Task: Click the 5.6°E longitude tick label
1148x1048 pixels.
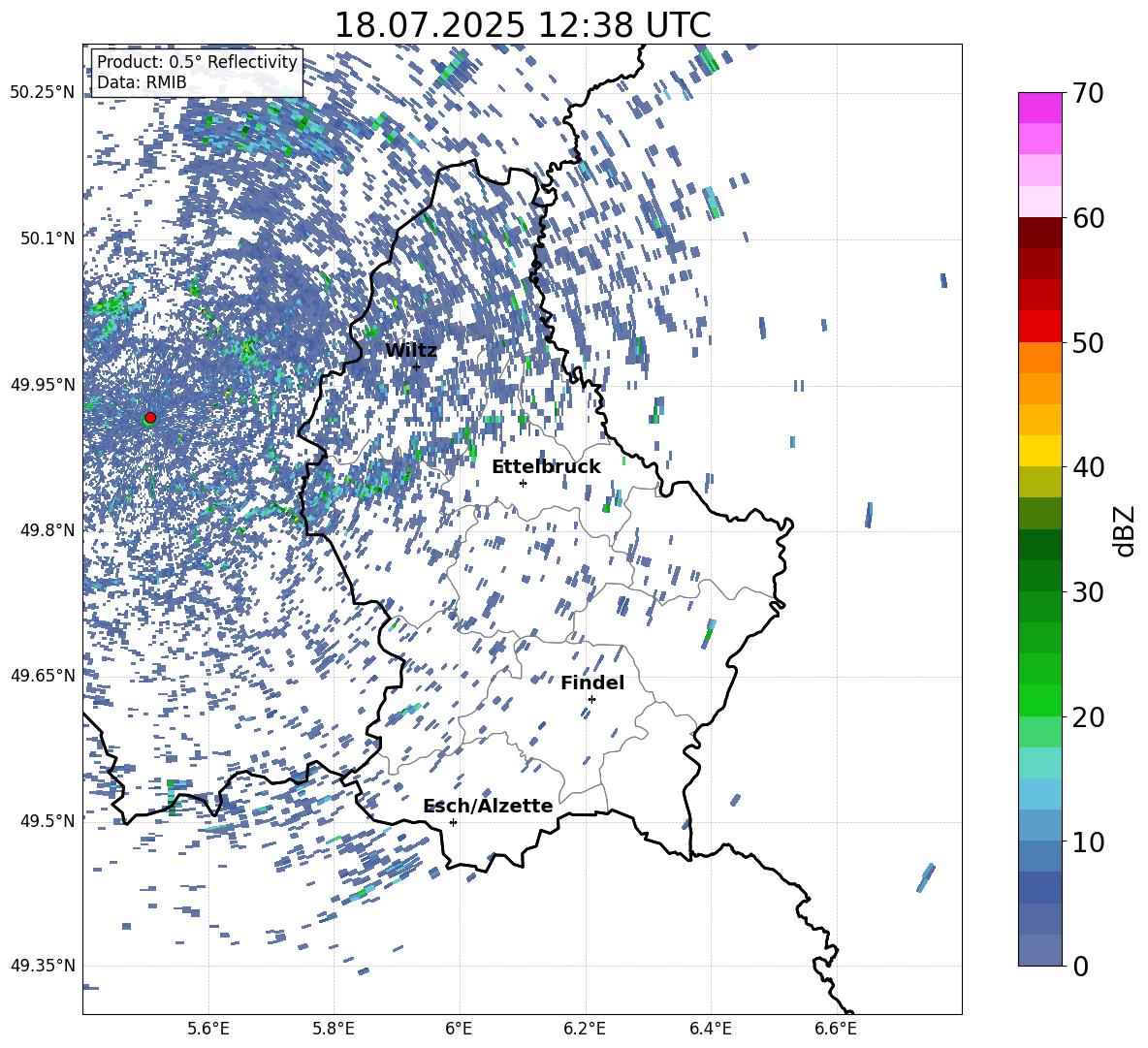Action: (x=208, y=1029)
